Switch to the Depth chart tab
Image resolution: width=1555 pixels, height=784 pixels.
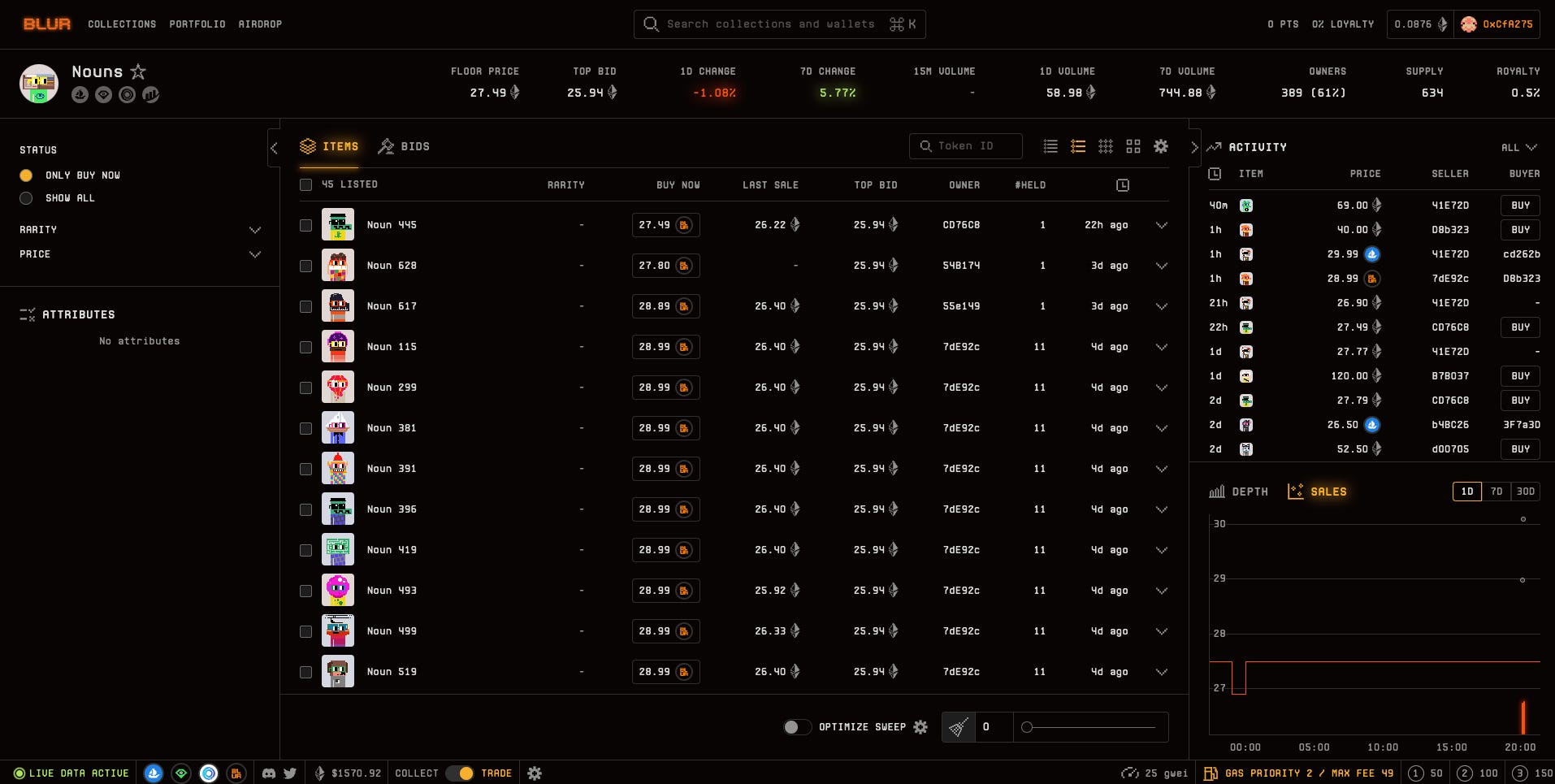point(1238,492)
